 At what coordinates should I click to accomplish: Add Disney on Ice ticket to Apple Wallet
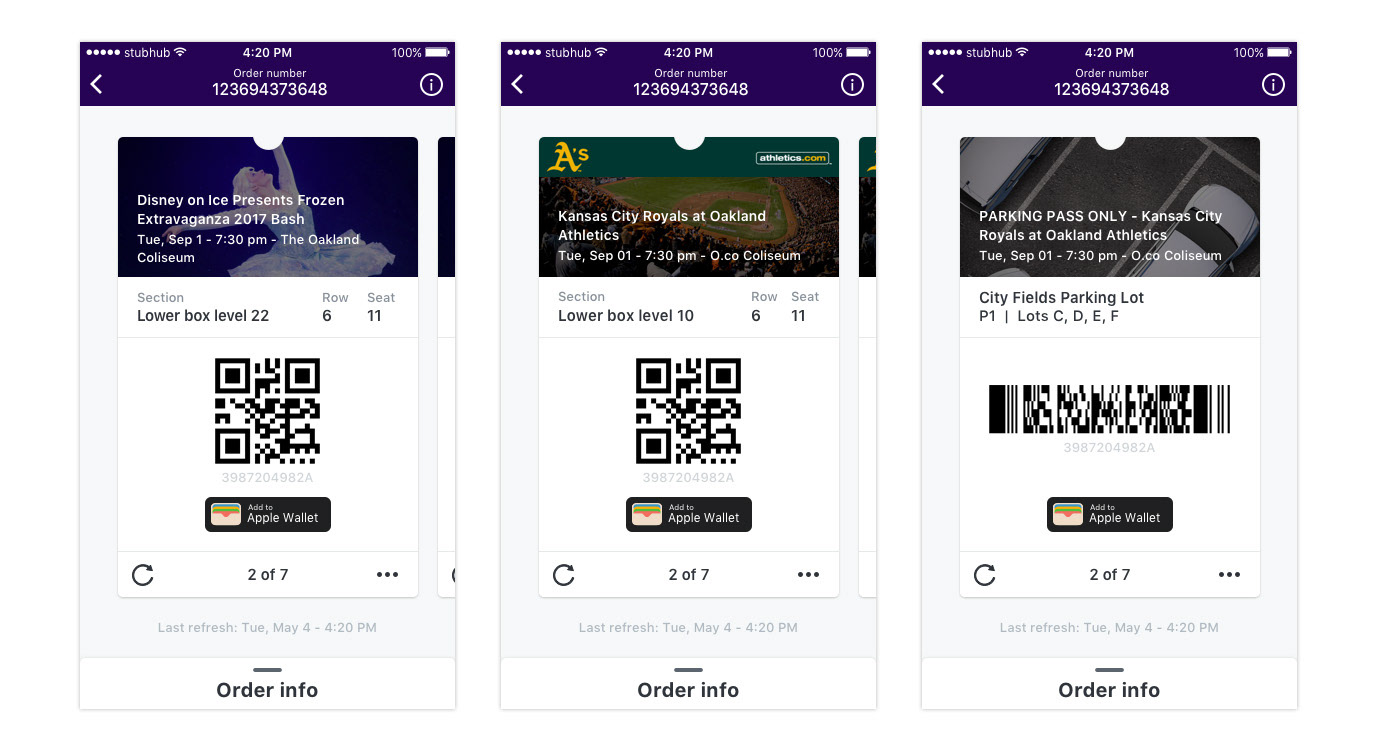pos(268,514)
